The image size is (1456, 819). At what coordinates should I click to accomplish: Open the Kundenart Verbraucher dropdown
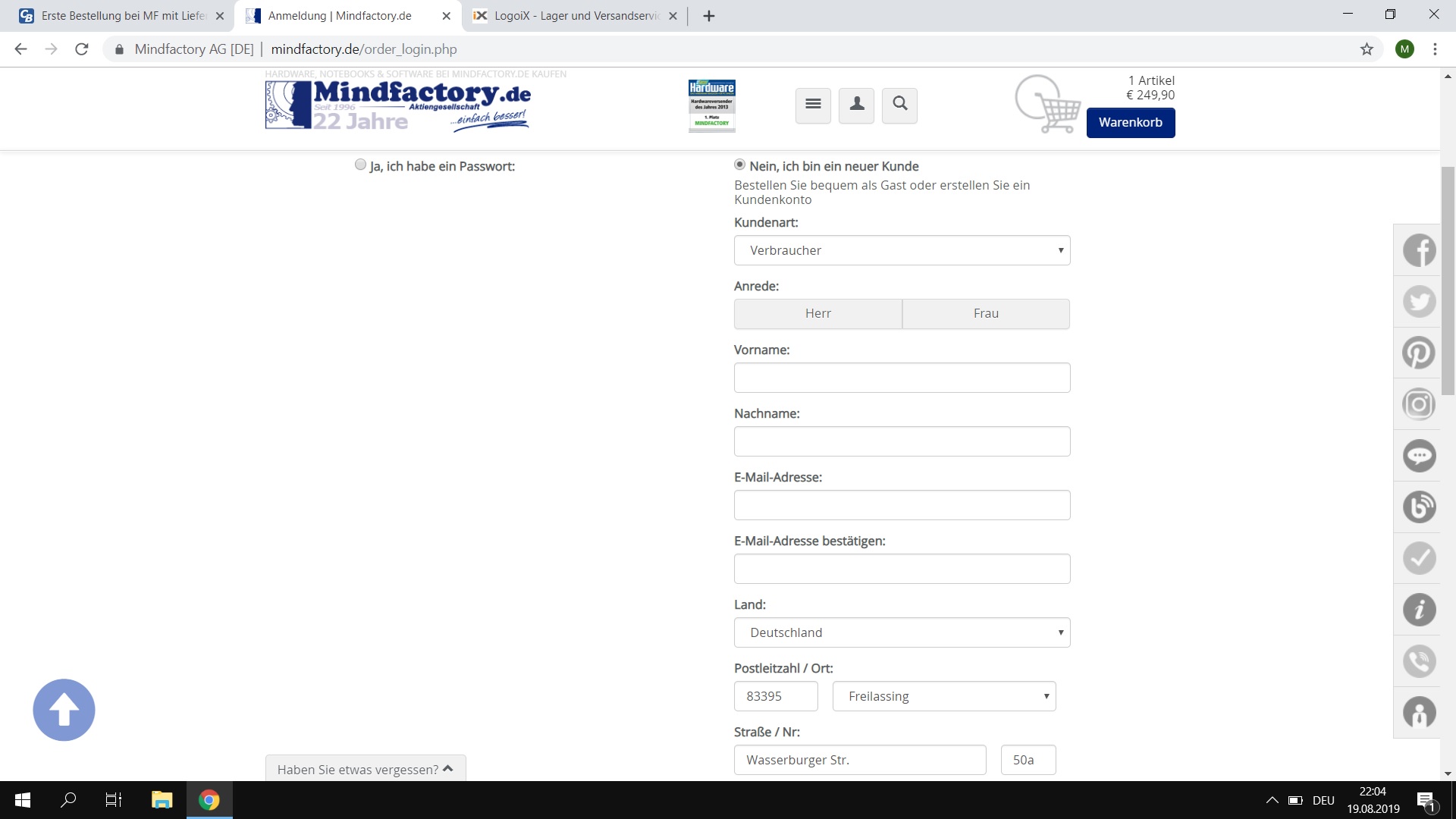pyautogui.click(x=902, y=250)
